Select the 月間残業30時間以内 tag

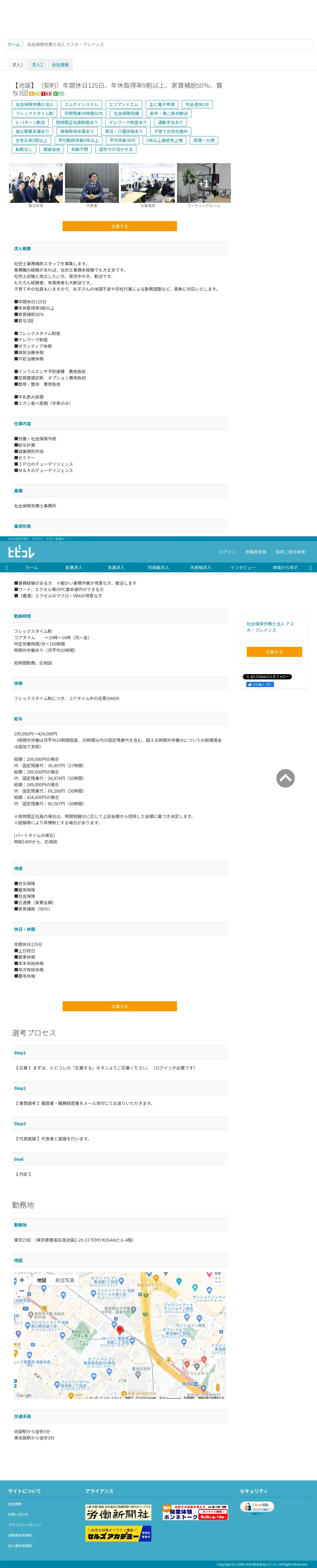[x=83, y=113]
